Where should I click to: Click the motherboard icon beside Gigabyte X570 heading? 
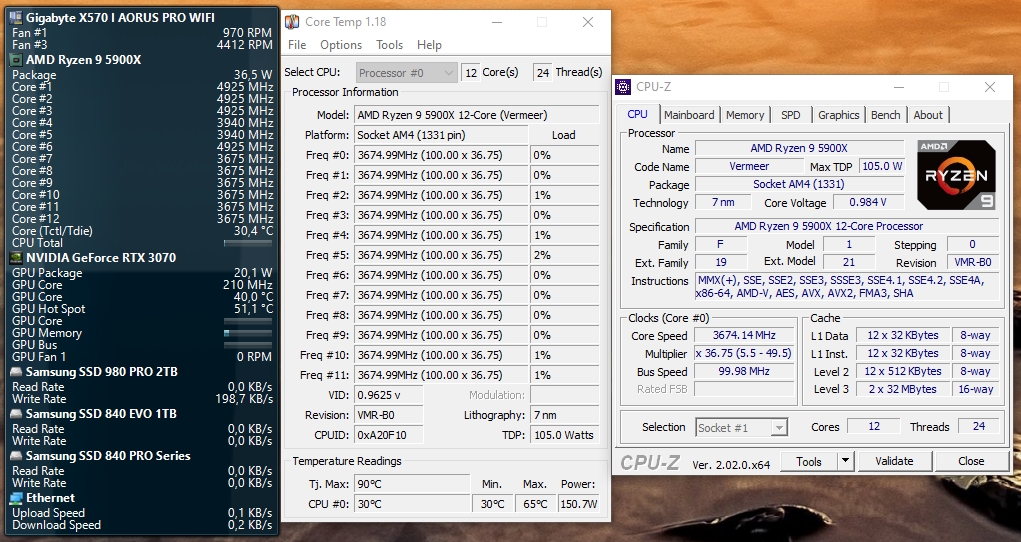click(17, 18)
